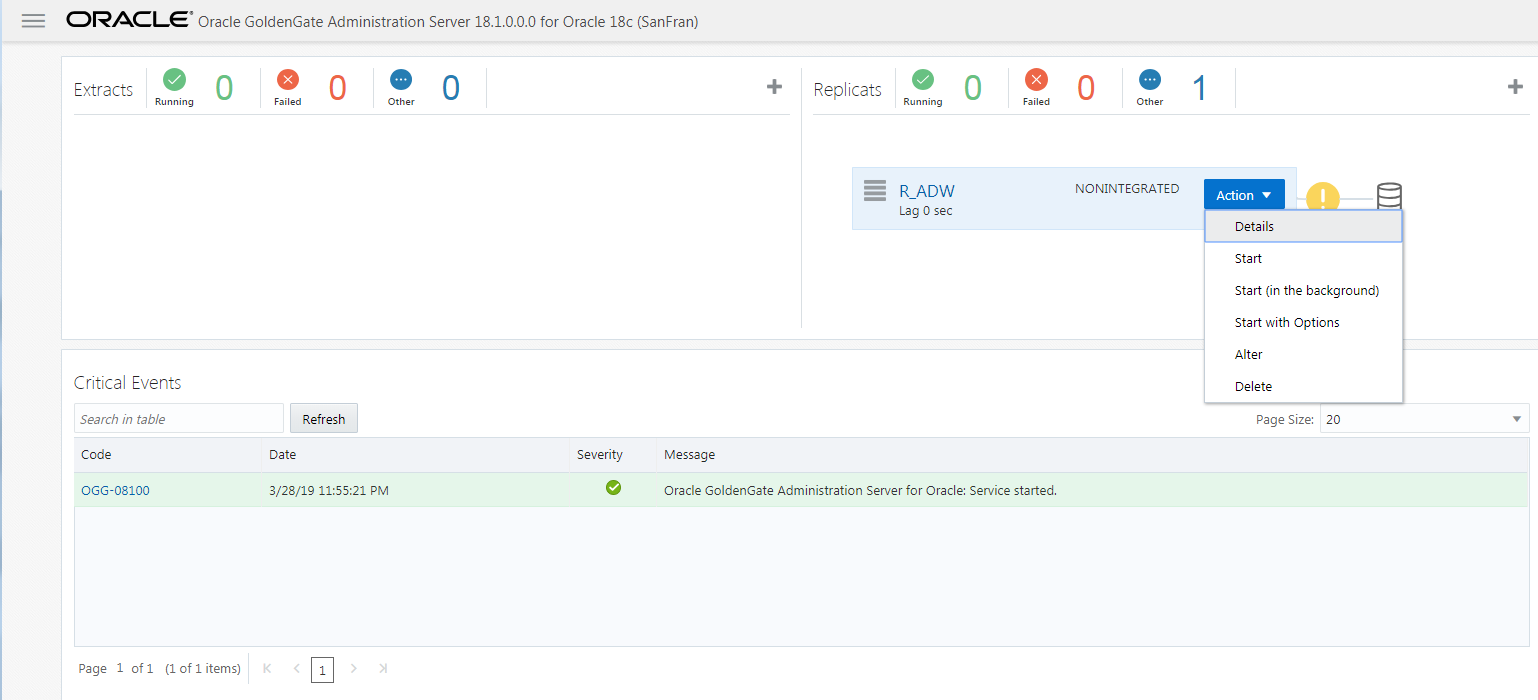1538x700 pixels.
Task: Click the date 3/28/19 11:55:21 PM
Action: (x=329, y=490)
